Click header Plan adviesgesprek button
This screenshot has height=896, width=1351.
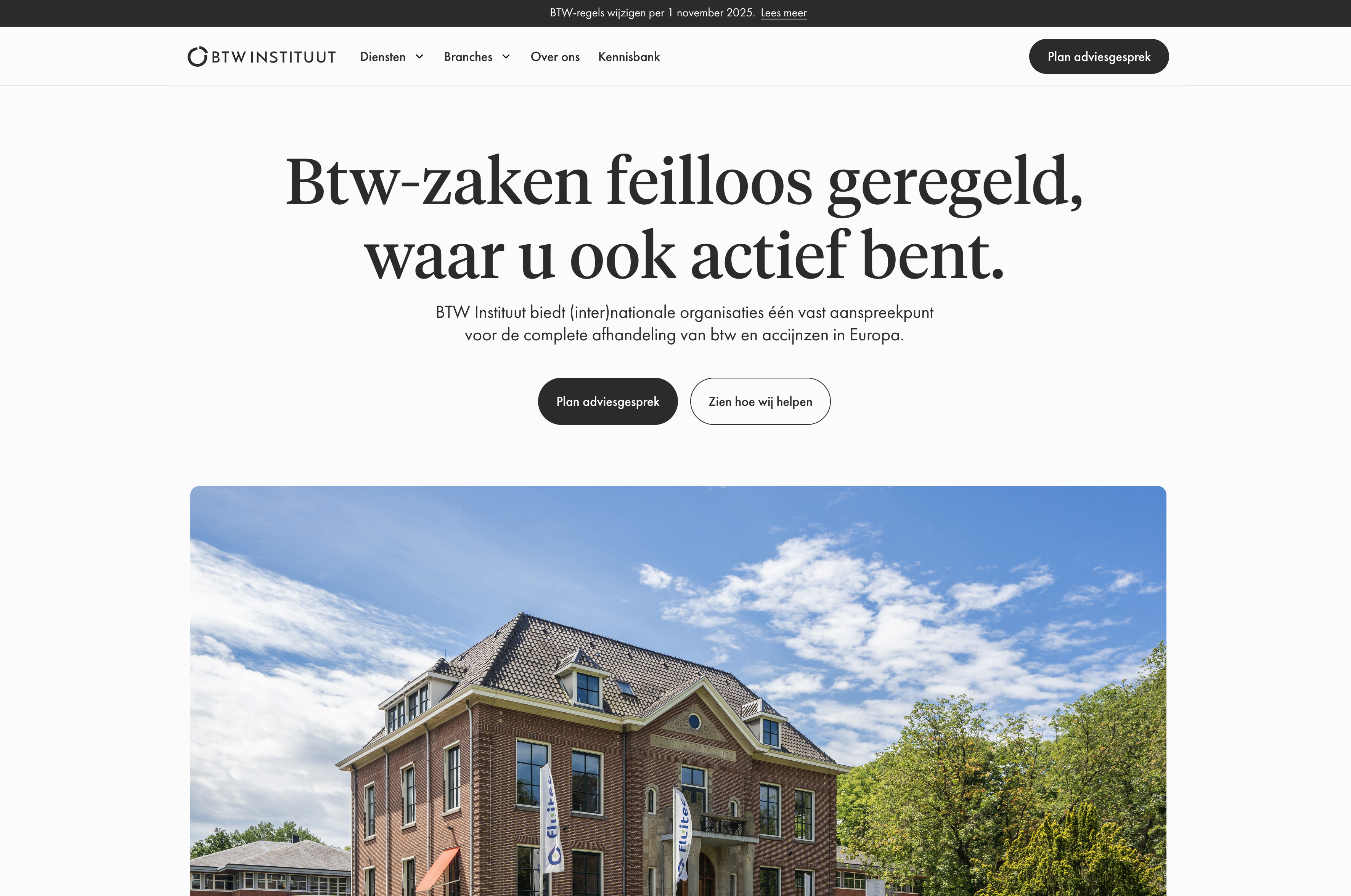click(x=1099, y=56)
